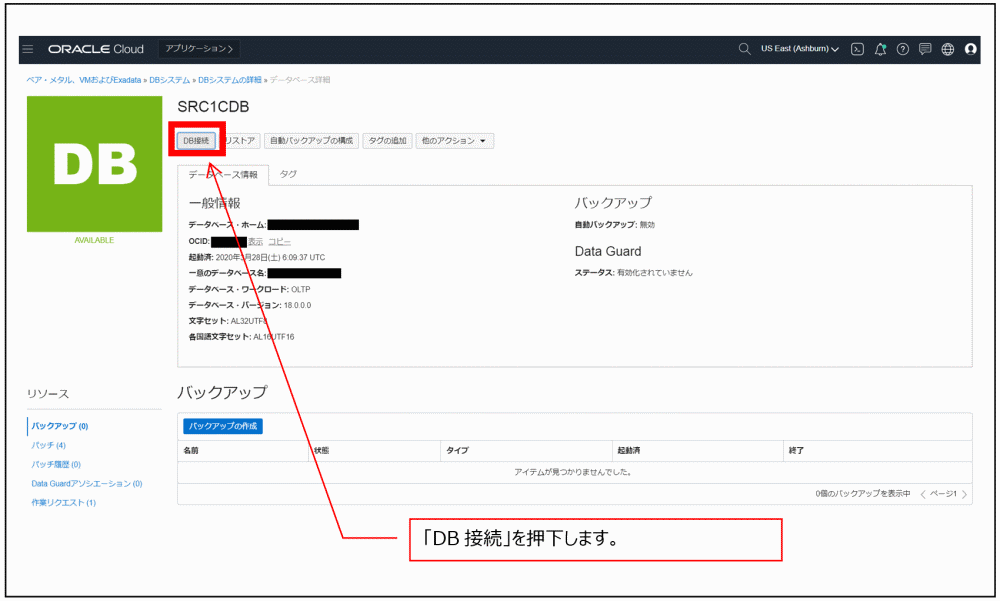Select バックアップ (0) in resources
Image resolution: width=1000 pixels, height=601 pixels.
60,426
